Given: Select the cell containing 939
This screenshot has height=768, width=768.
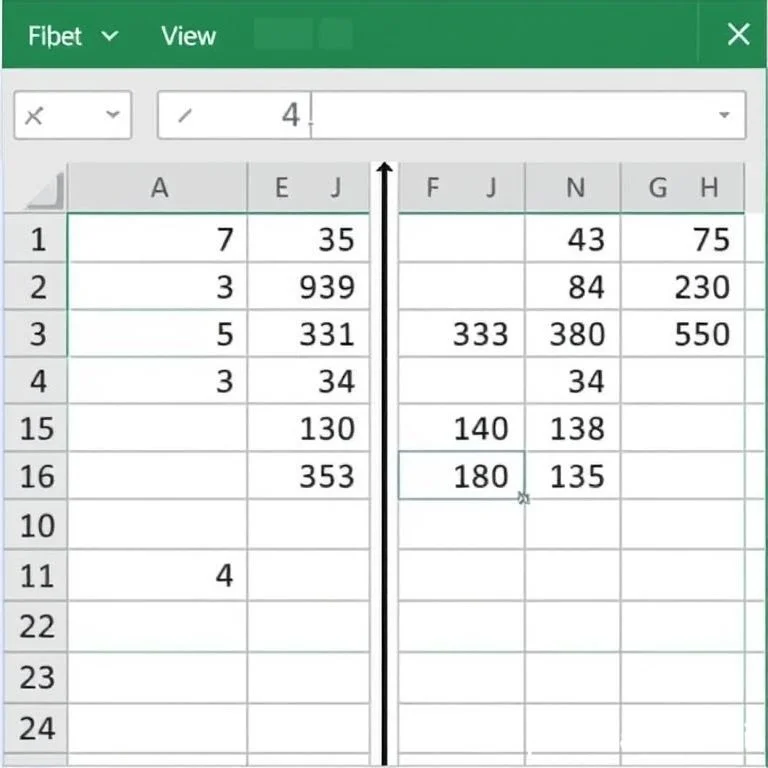Looking at the screenshot, I should click(x=309, y=288).
